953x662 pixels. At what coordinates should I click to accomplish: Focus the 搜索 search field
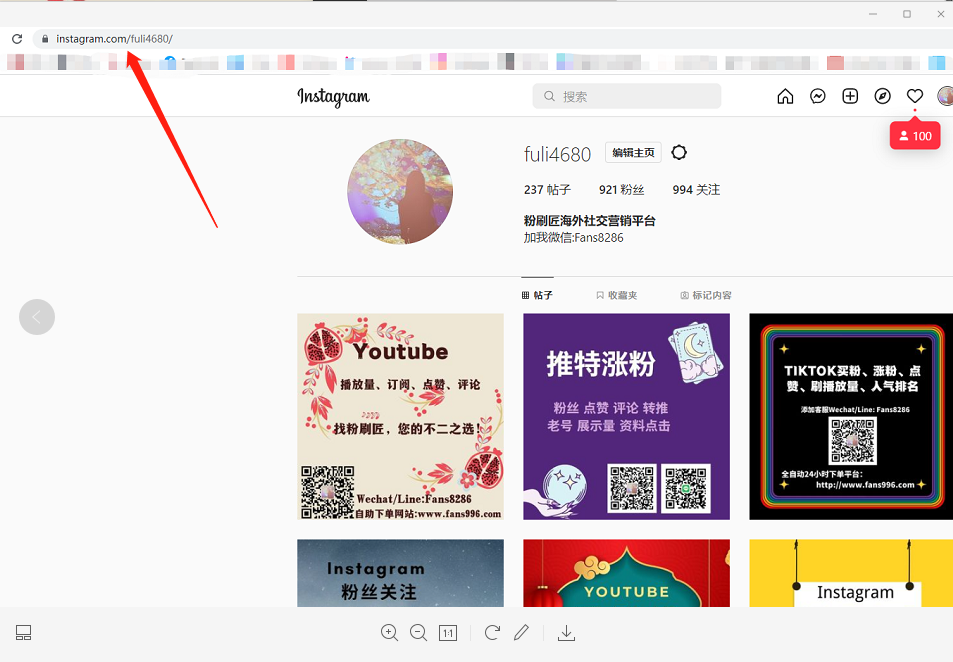627,96
